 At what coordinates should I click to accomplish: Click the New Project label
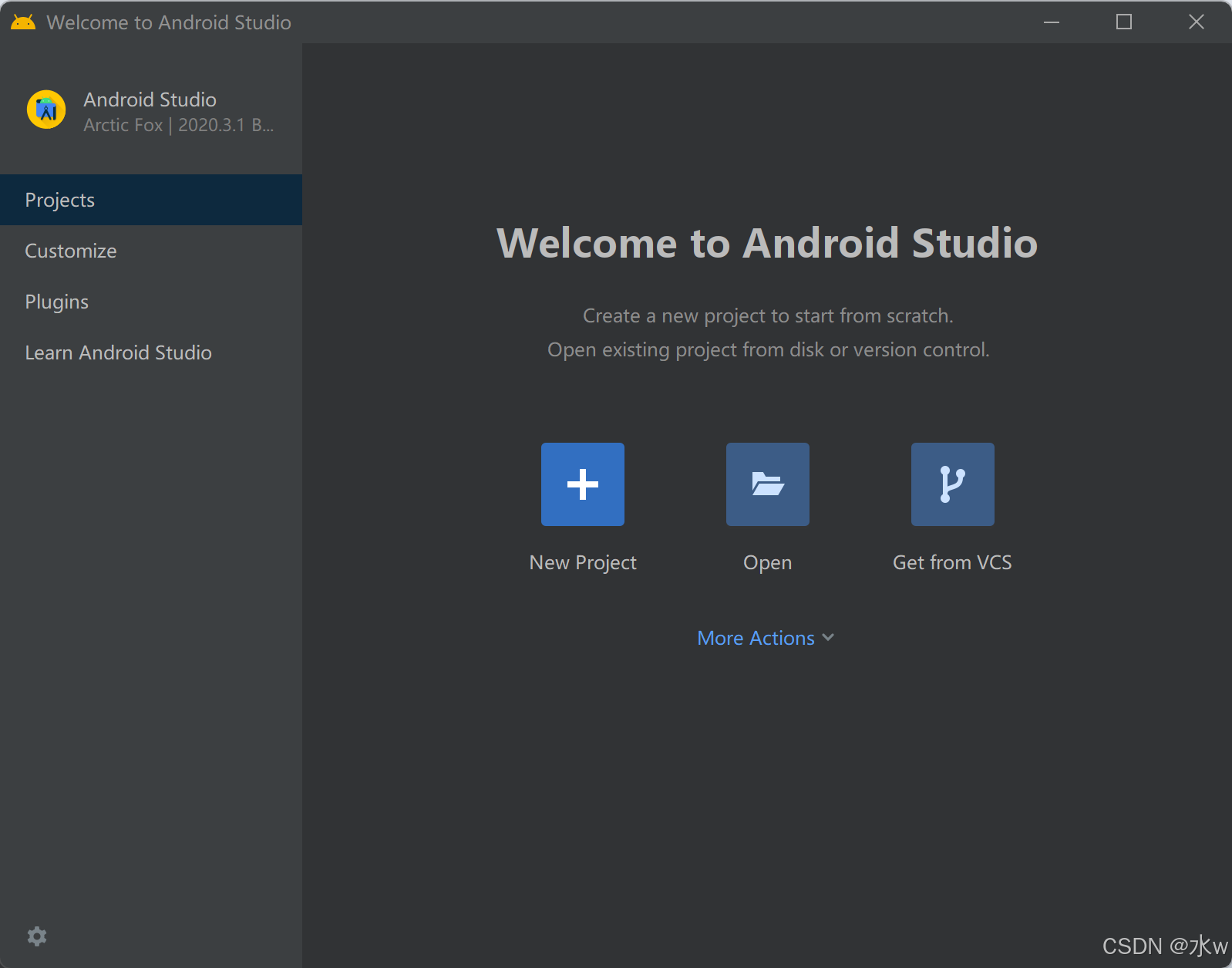click(x=583, y=563)
